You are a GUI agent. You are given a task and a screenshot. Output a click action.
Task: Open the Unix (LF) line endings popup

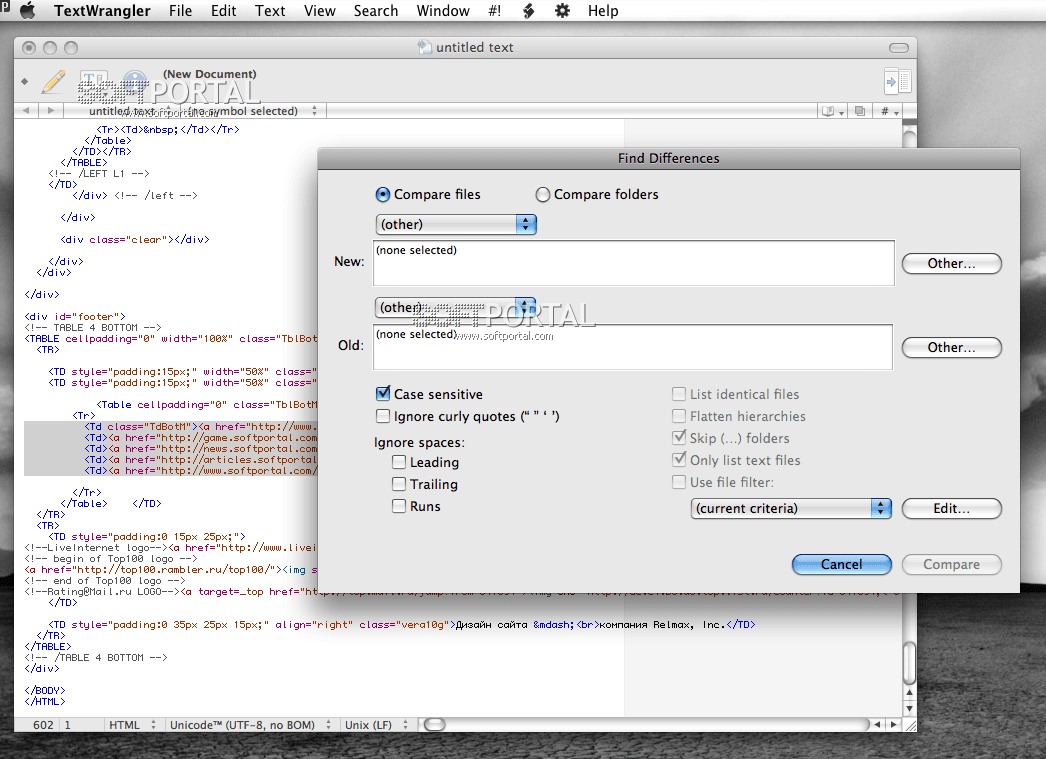point(376,724)
